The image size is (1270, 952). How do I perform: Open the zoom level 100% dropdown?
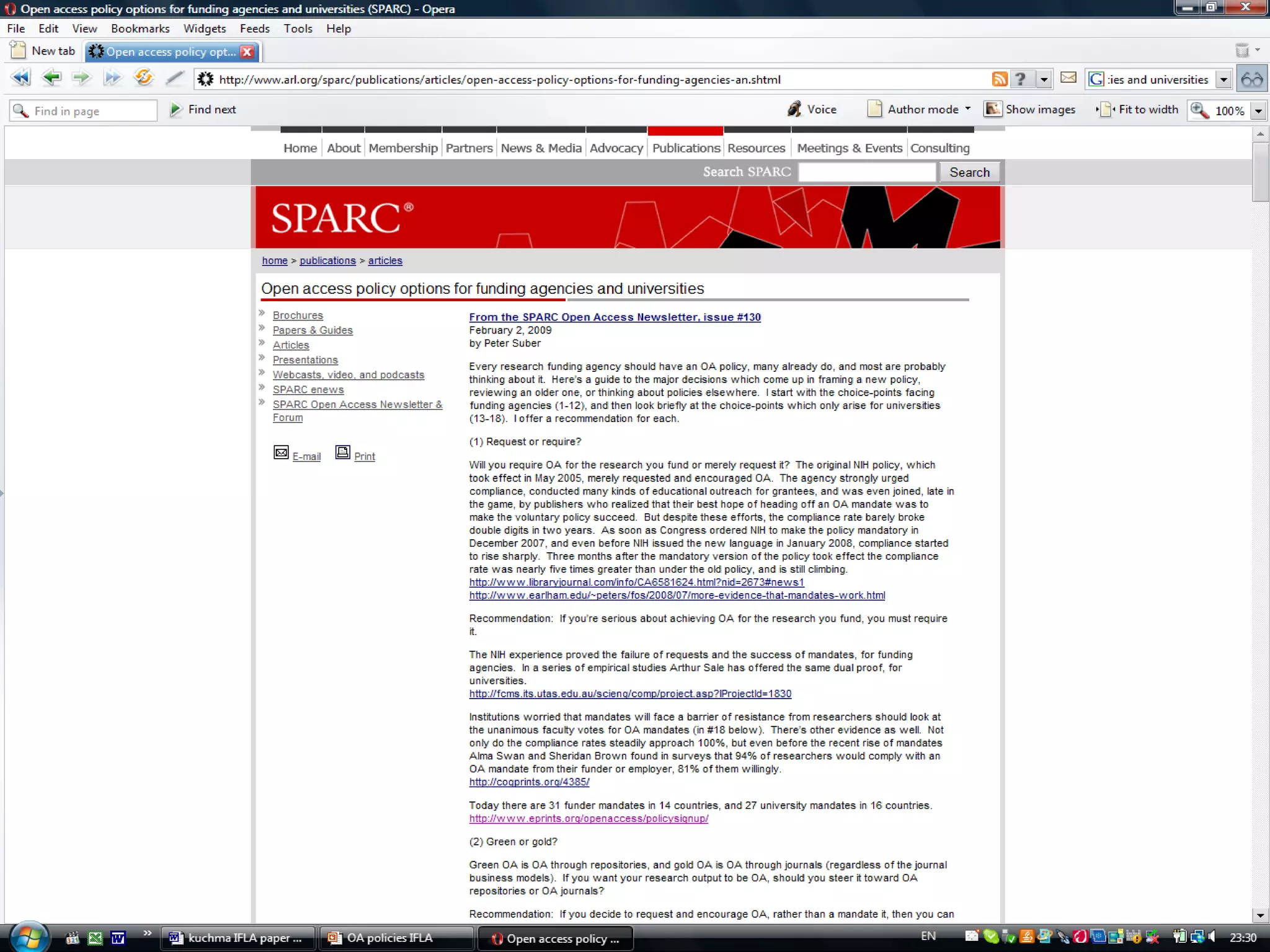(1259, 111)
